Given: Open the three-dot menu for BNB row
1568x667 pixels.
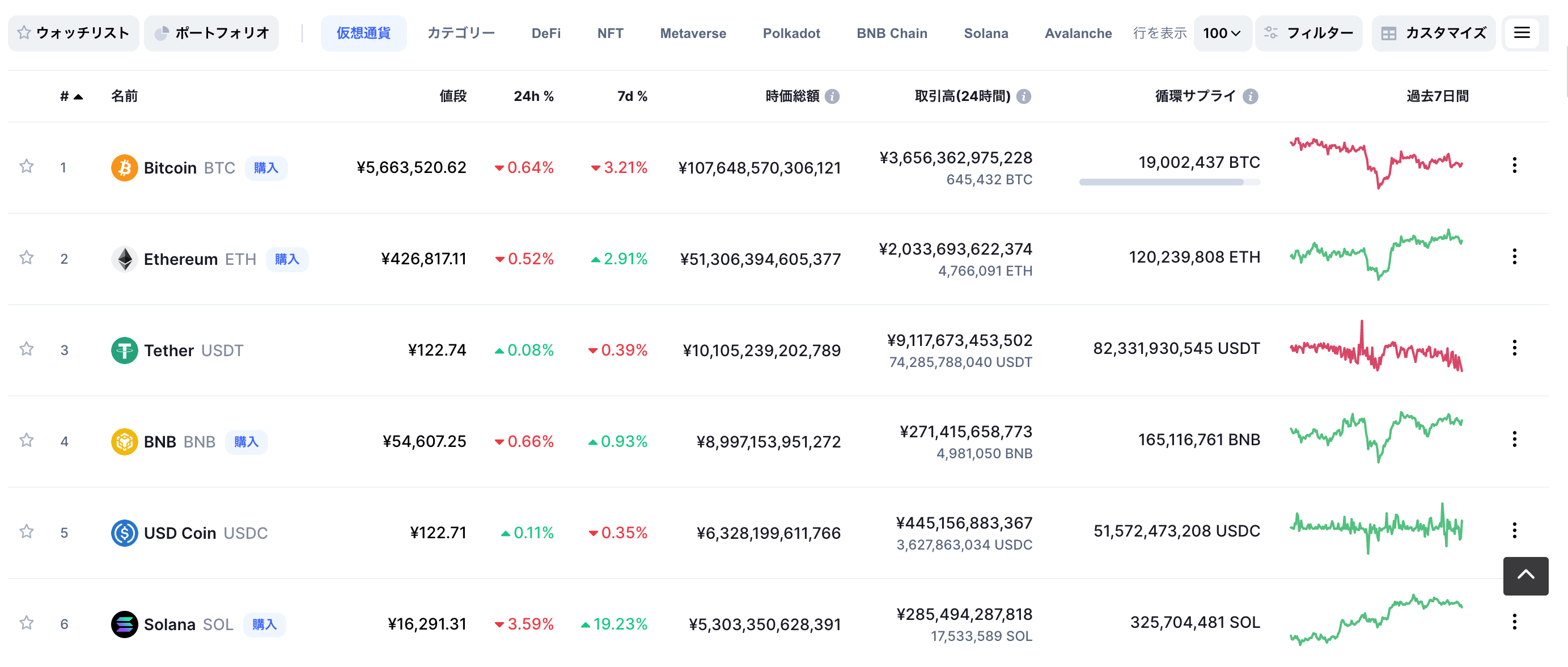Looking at the screenshot, I should click(1515, 439).
